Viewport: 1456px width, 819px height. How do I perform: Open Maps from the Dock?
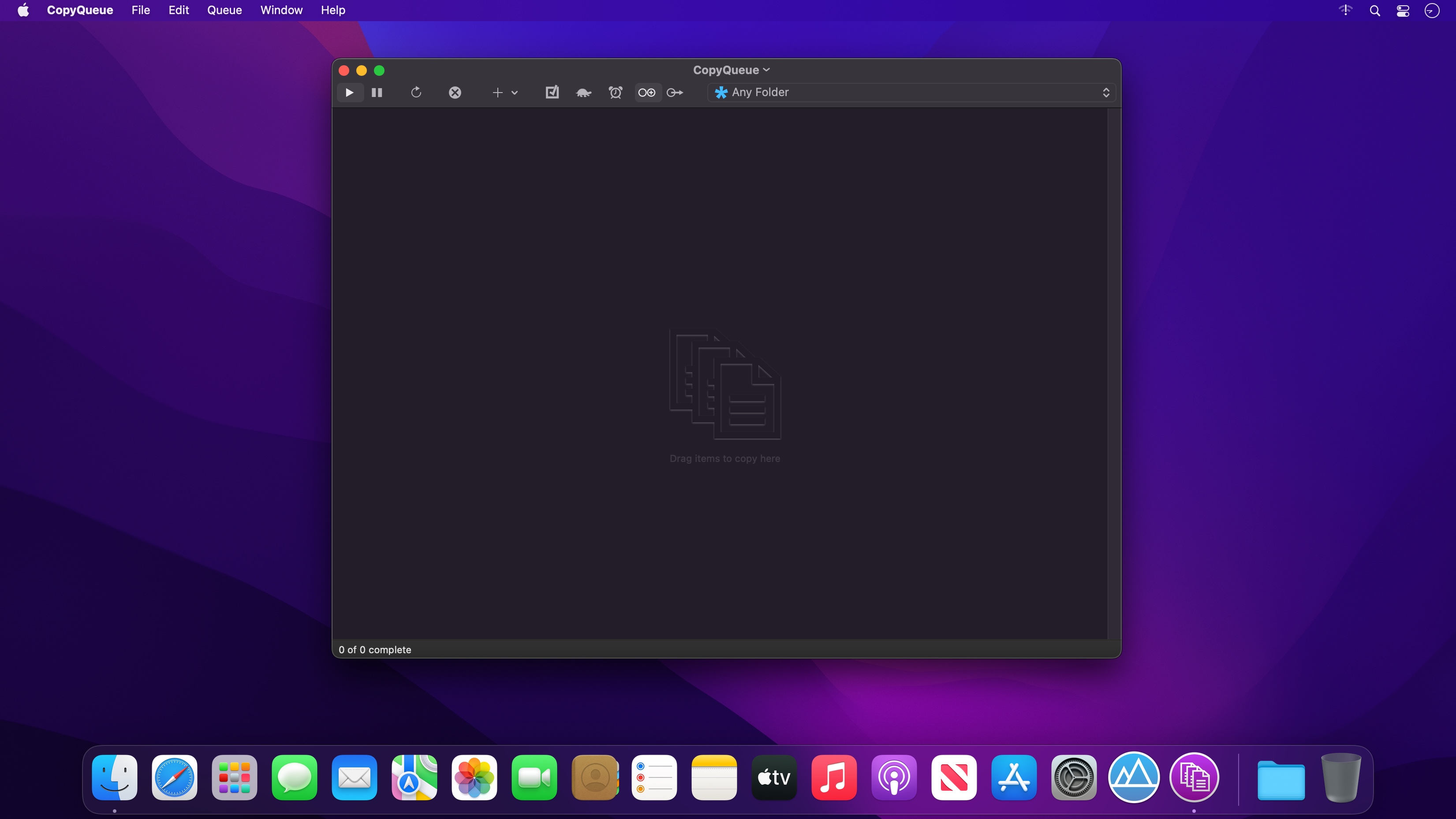(414, 778)
